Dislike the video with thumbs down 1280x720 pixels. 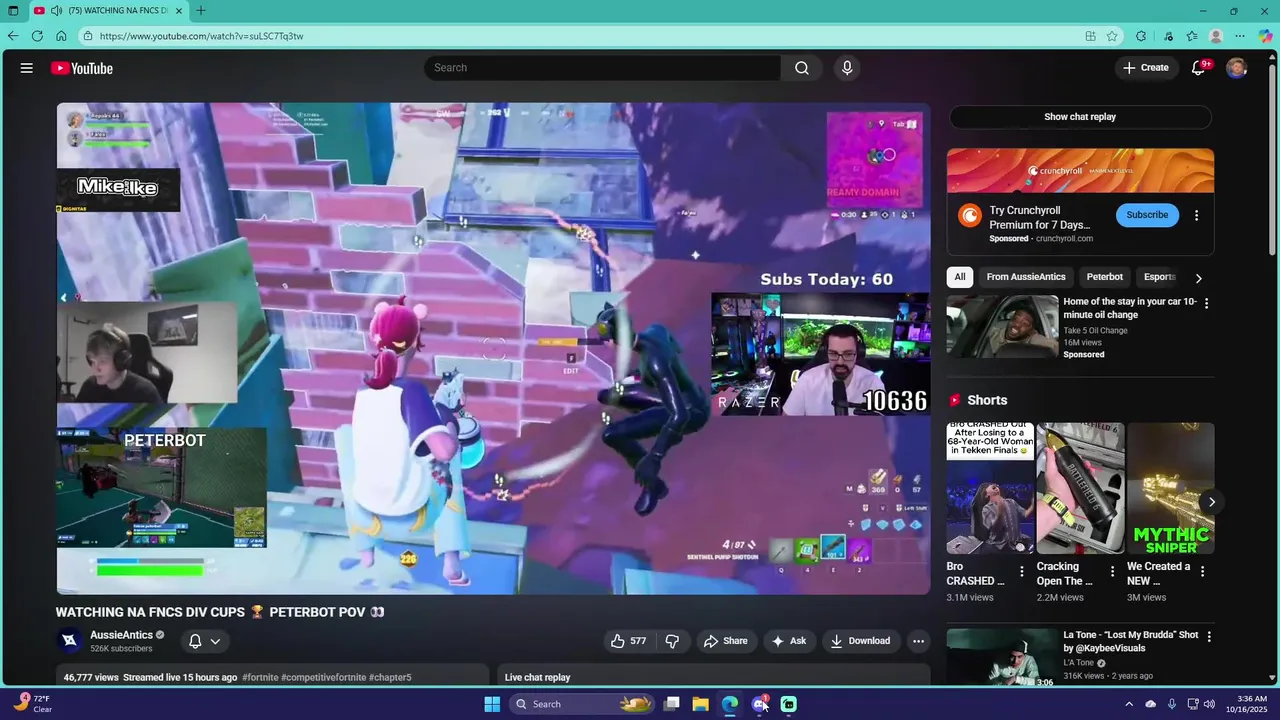(672, 641)
